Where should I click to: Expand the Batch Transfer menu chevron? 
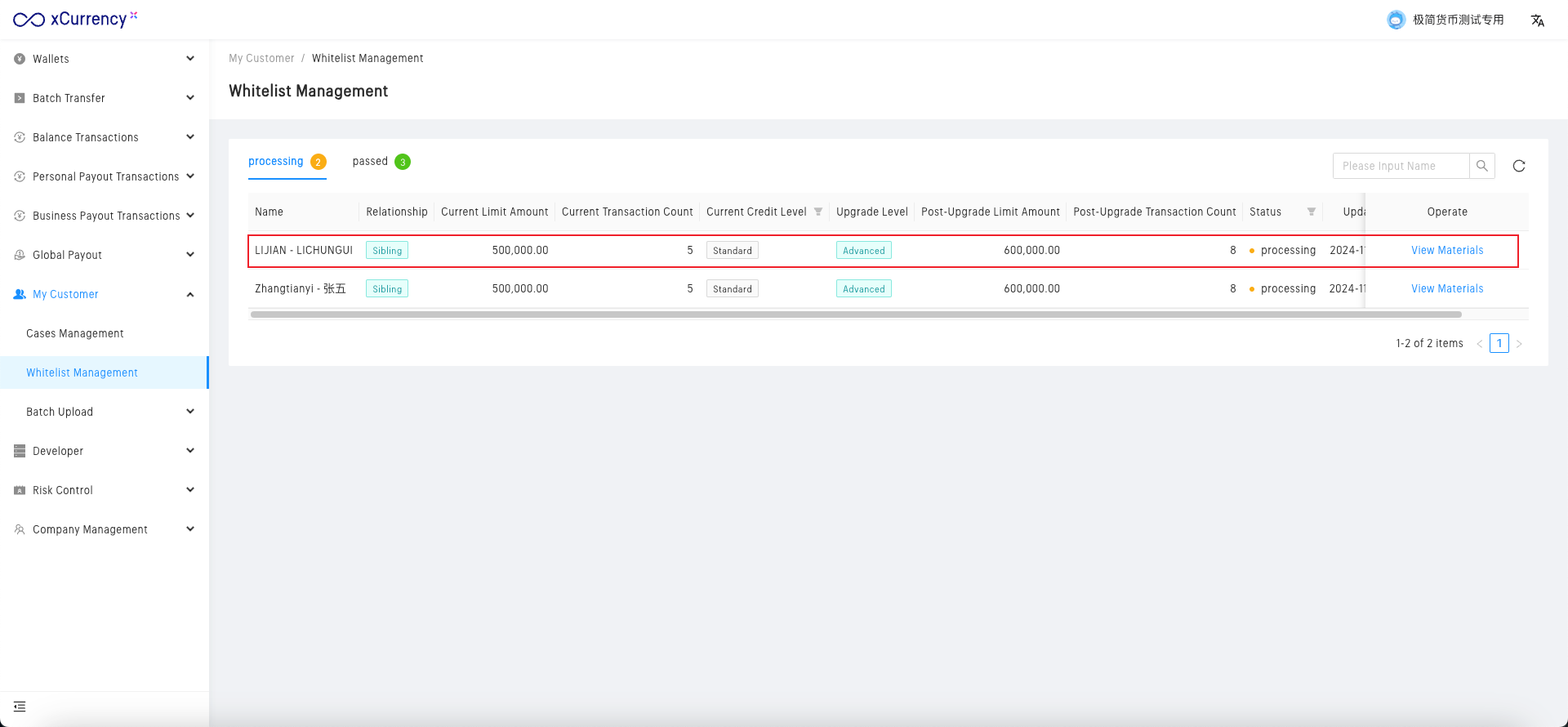pyautogui.click(x=190, y=98)
